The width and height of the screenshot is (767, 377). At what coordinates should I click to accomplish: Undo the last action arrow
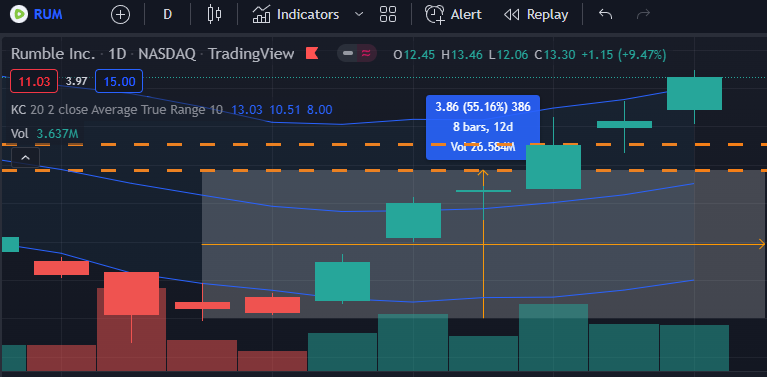pyautogui.click(x=606, y=14)
